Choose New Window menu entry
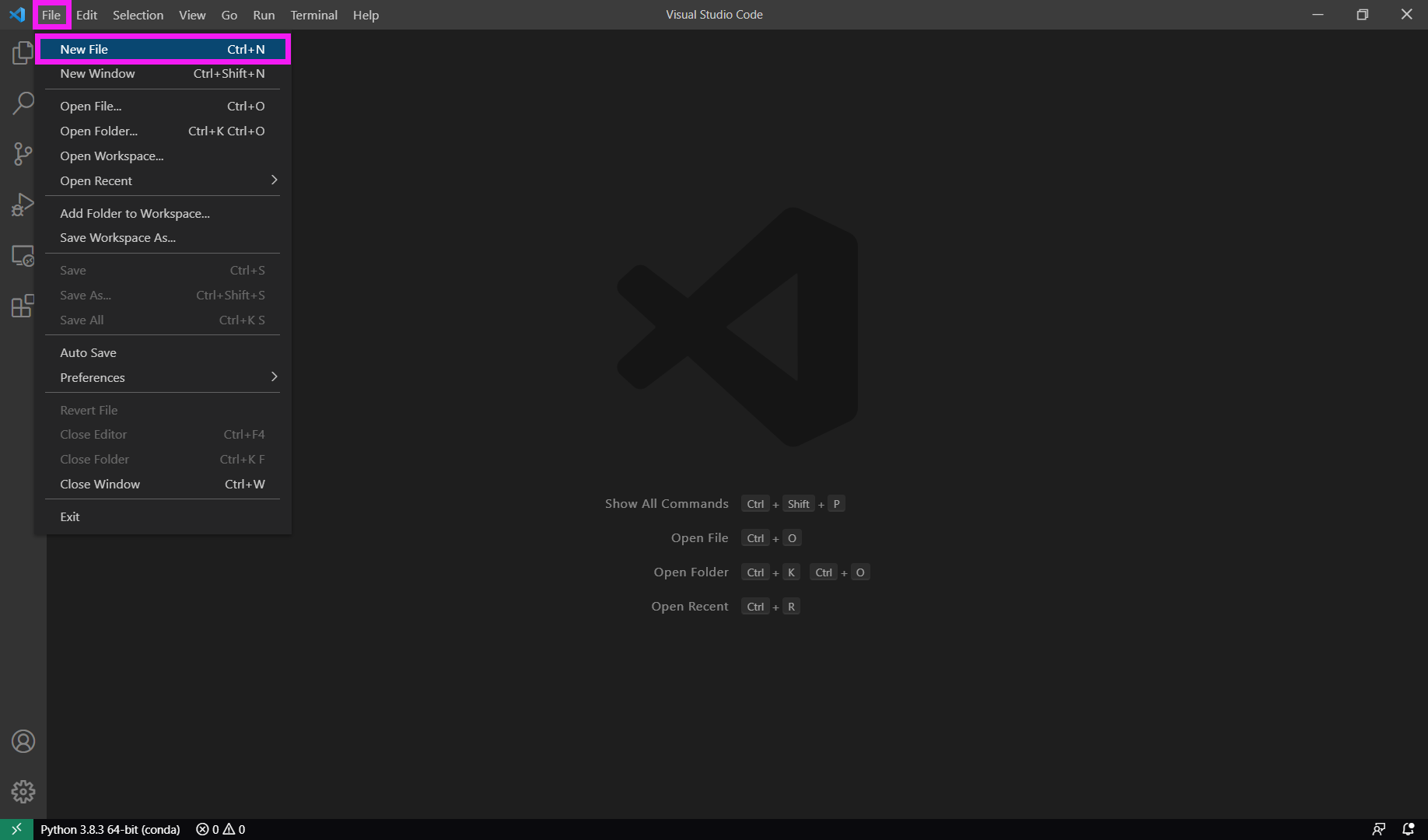The image size is (1428, 840). [163, 73]
